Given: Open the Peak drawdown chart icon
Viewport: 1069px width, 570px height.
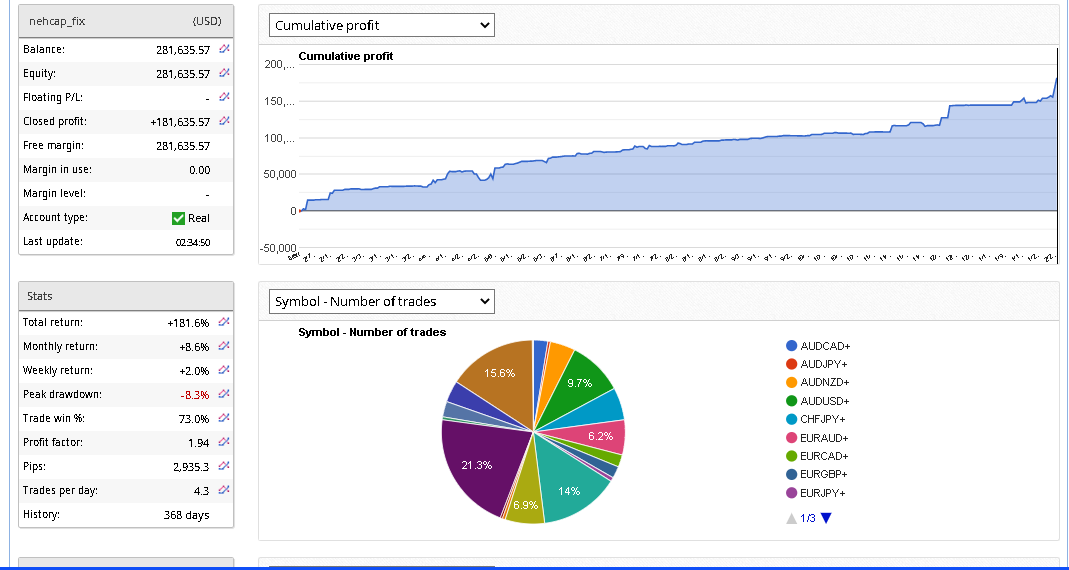Looking at the screenshot, I should coord(225,394).
